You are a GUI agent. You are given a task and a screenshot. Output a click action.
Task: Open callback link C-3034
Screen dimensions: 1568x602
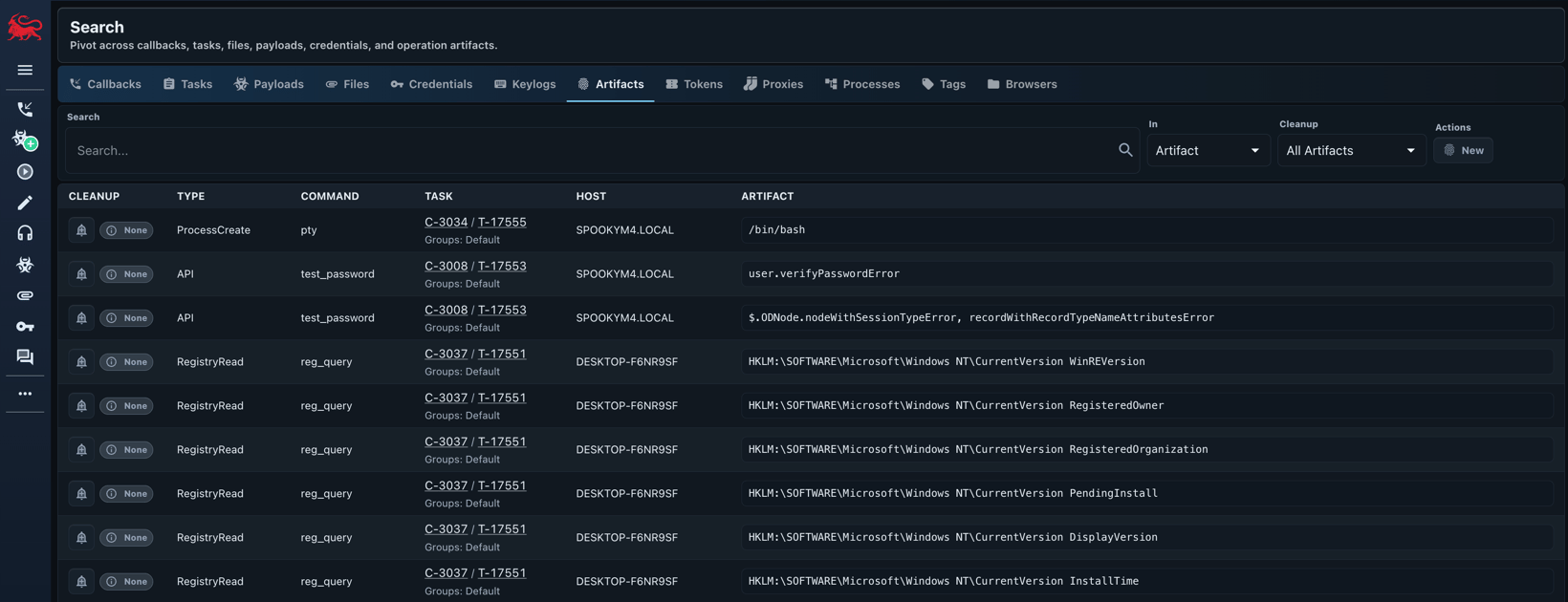tap(446, 222)
